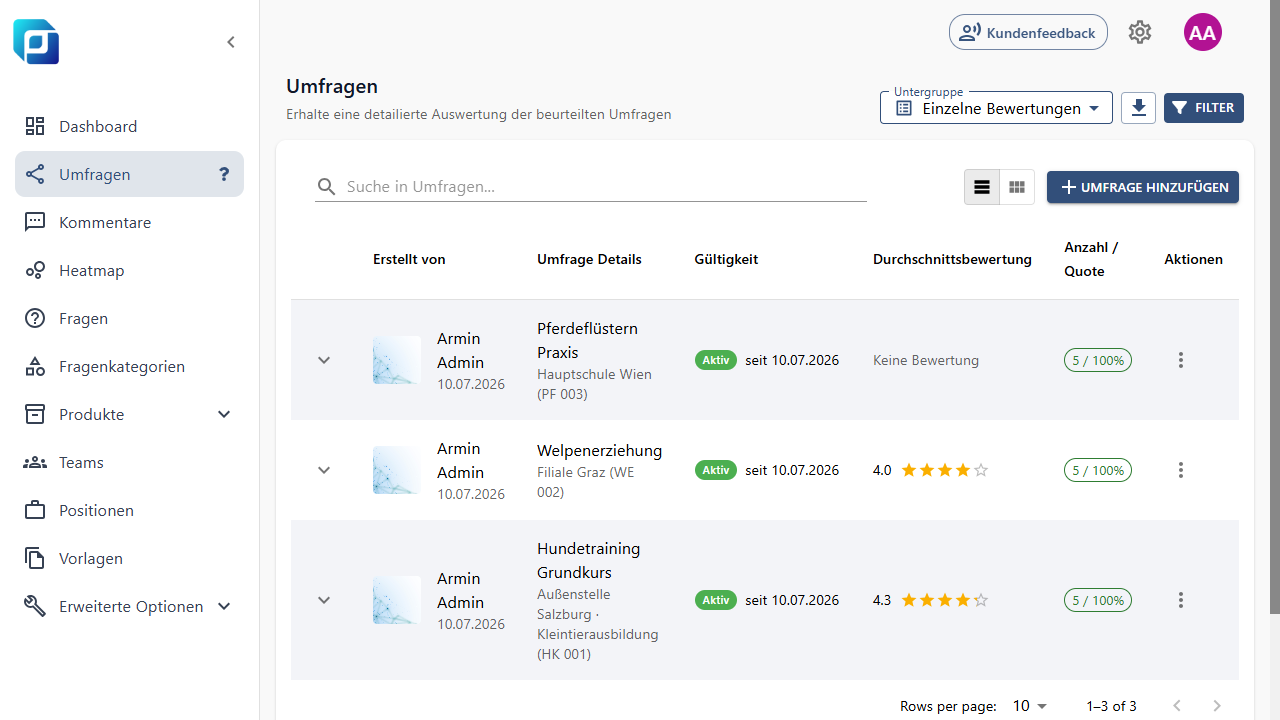The height and width of the screenshot is (720, 1280).
Task: Click the question mark help icon next to Umfragen
Action: point(224,174)
